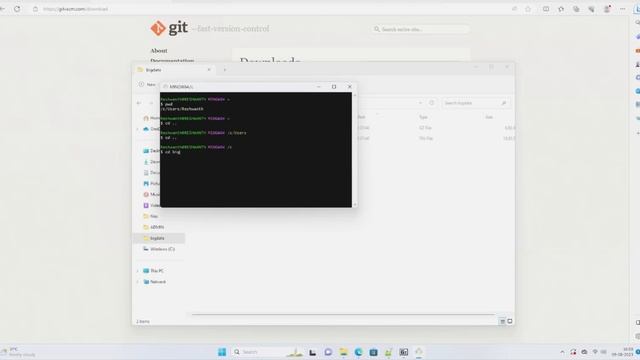Go back in File Explorer navigation
Viewport: 640px width, 360px height.
(x=139, y=103)
